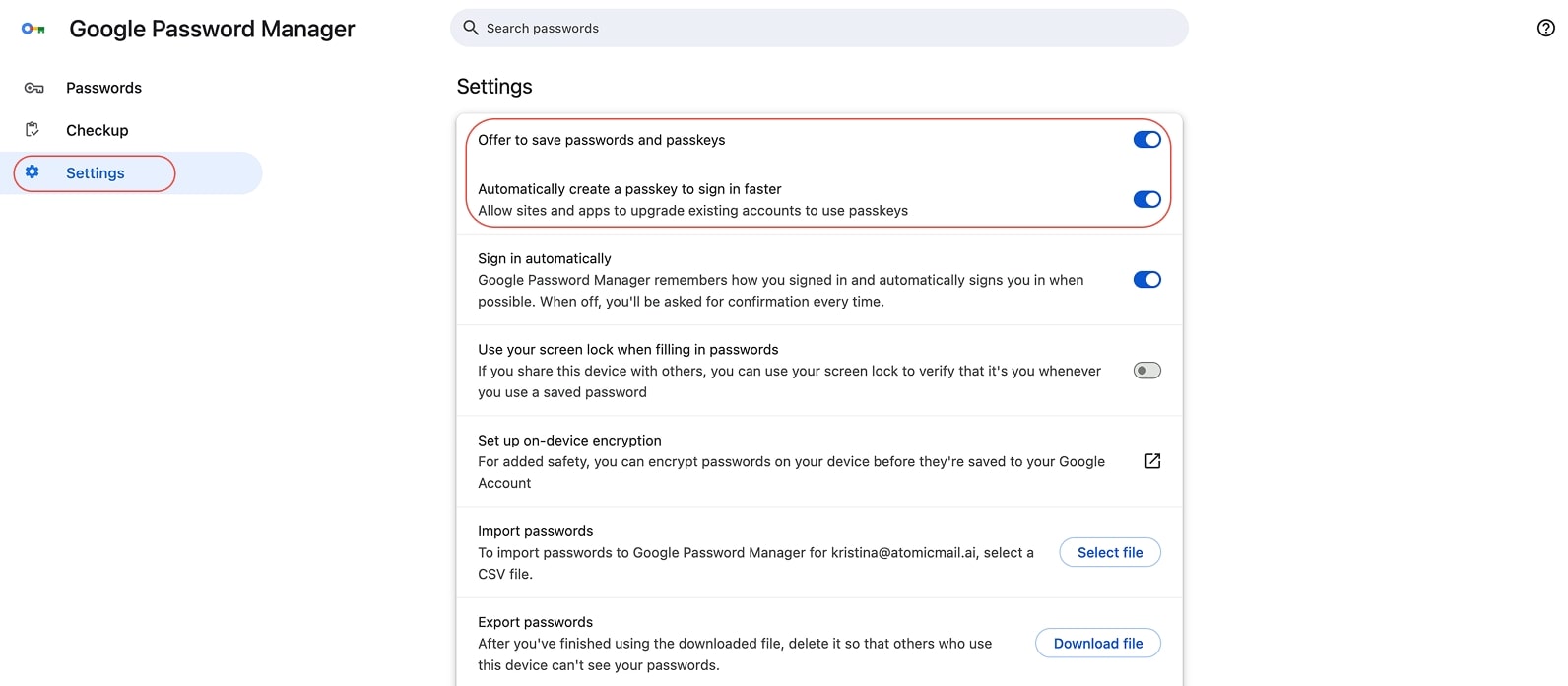Disable Offer to save passwords and passkeys

coord(1146,140)
